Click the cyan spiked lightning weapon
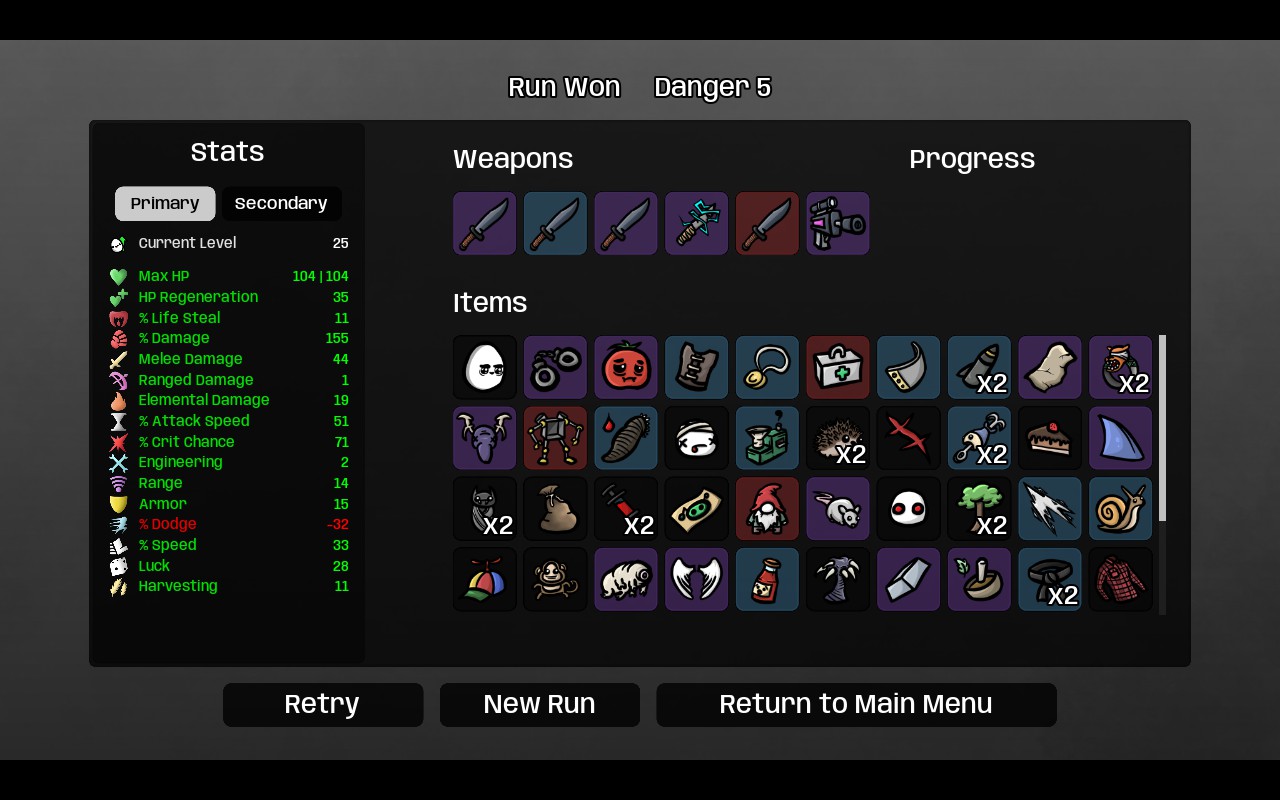1280x800 pixels. tap(697, 224)
